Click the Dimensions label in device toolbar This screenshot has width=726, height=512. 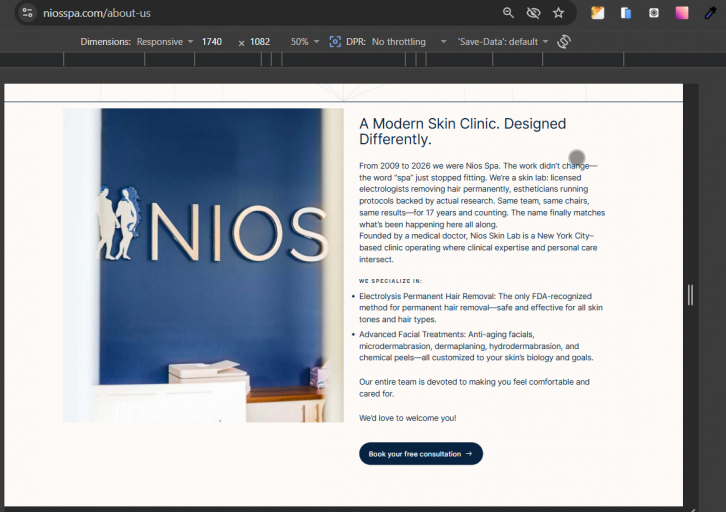(x=106, y=42)
